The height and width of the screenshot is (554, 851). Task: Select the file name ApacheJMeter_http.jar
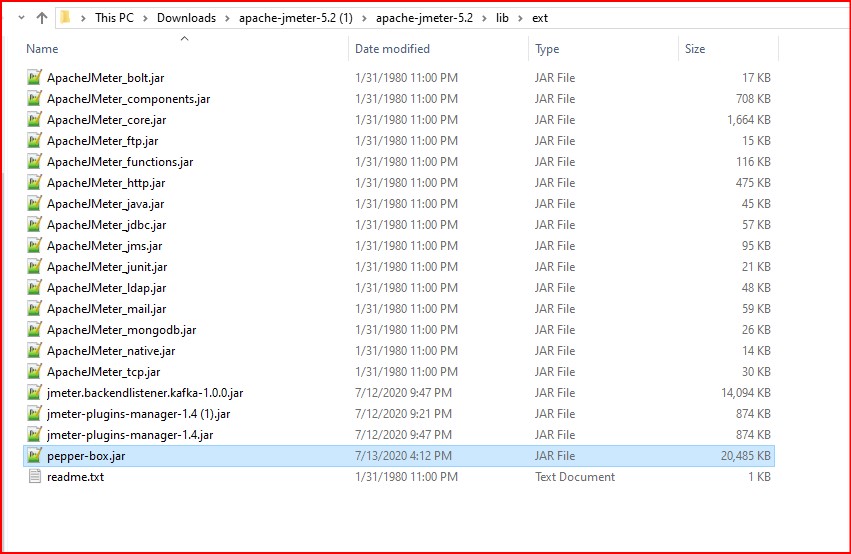click(106, 183)
